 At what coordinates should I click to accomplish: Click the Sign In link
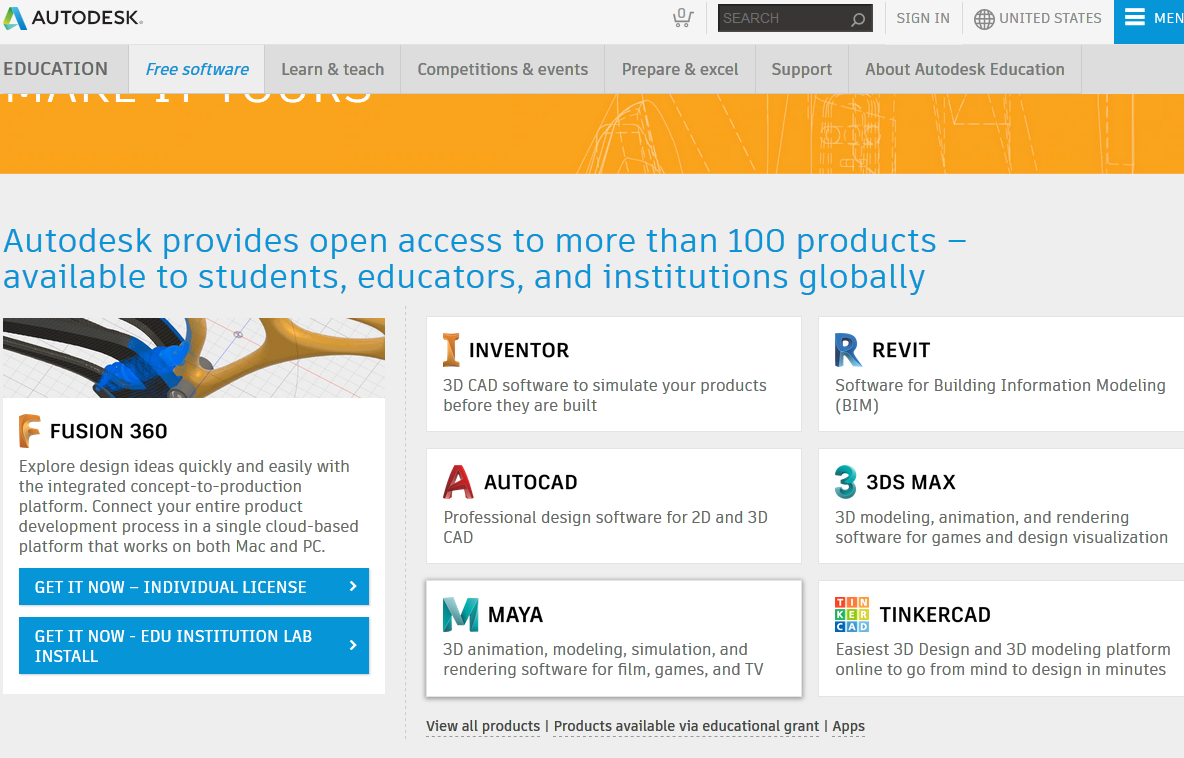click(x=923, y=18)
